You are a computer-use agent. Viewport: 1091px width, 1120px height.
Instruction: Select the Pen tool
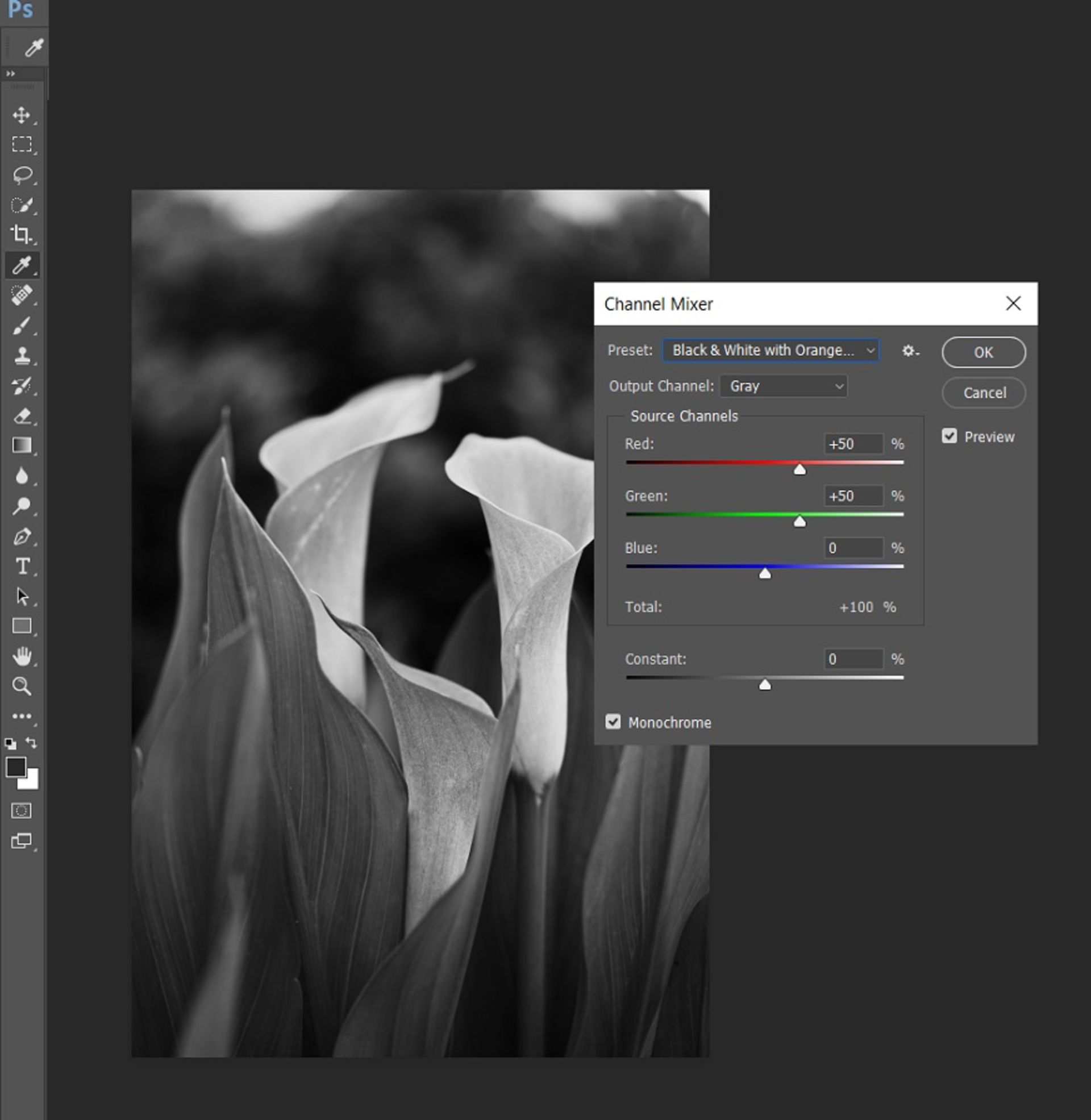(x=22, y=537)
